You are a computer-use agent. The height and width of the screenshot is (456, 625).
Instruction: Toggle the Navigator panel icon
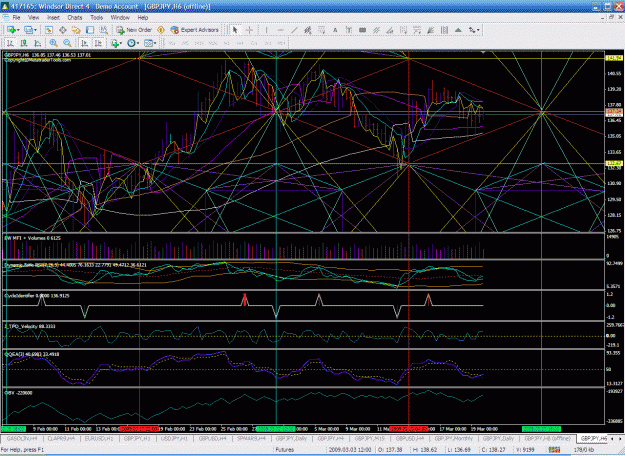click(76, 30)
